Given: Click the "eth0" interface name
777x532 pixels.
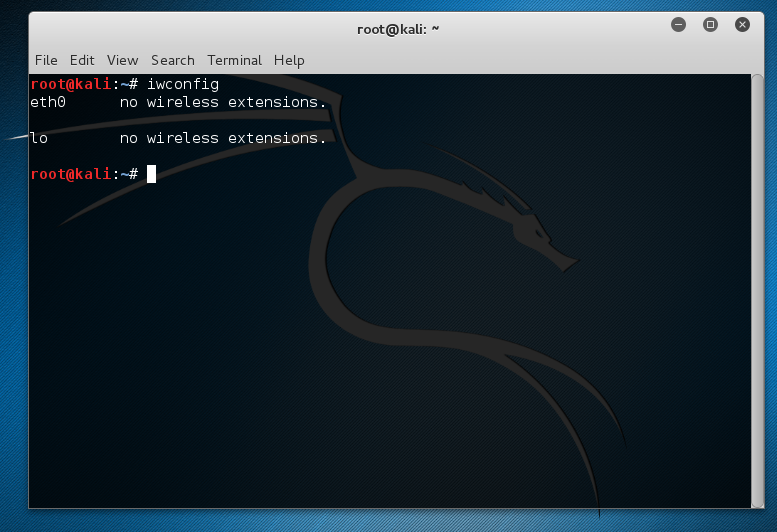Looking at the screenshot, I should pyautogui.click(x=48, y=102).
